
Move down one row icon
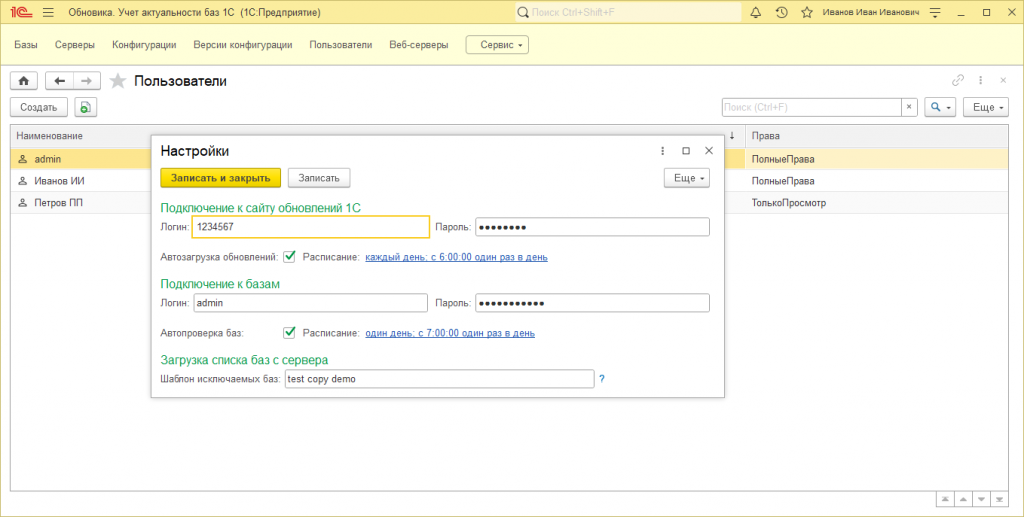981,499
